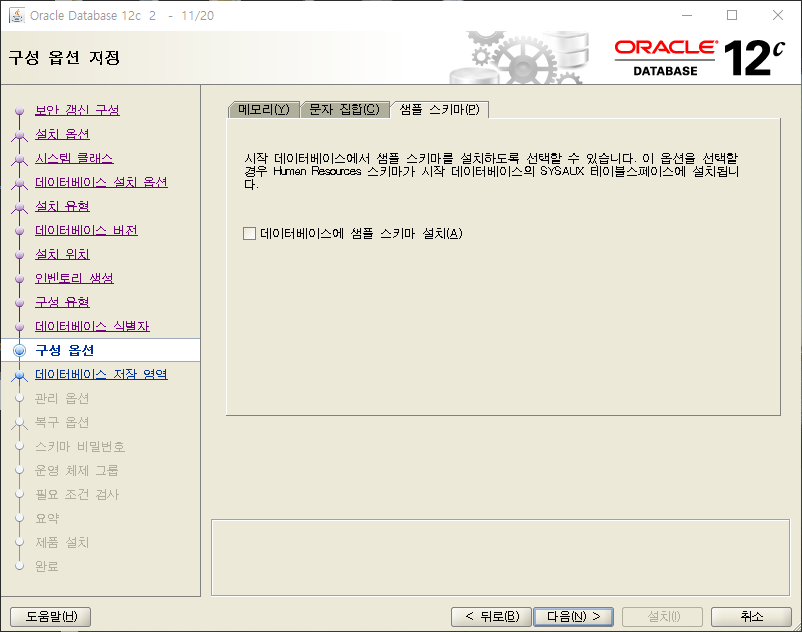Select the 샘플 스키마(P) tab
Image resolution: width=802 pixels, height=632 pixels.
point(439,109)
